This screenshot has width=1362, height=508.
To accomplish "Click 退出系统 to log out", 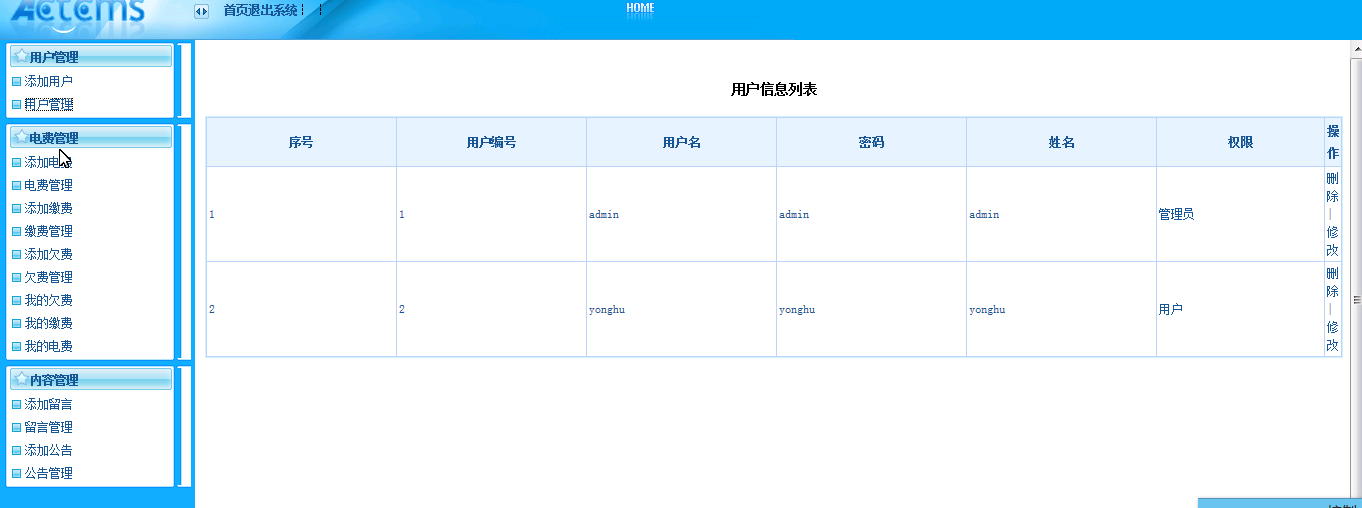I will tap(273, 10).
